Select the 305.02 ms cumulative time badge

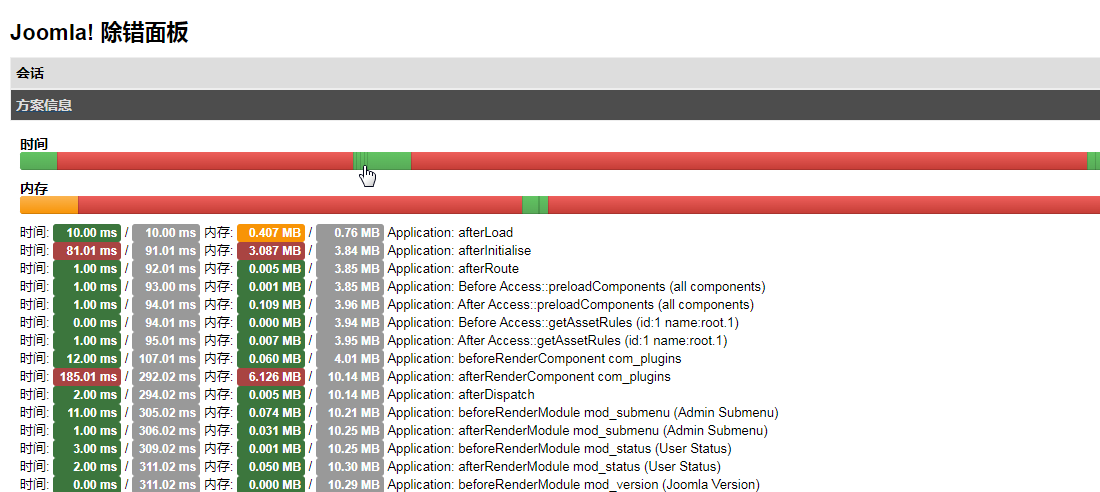pos(166,413)
